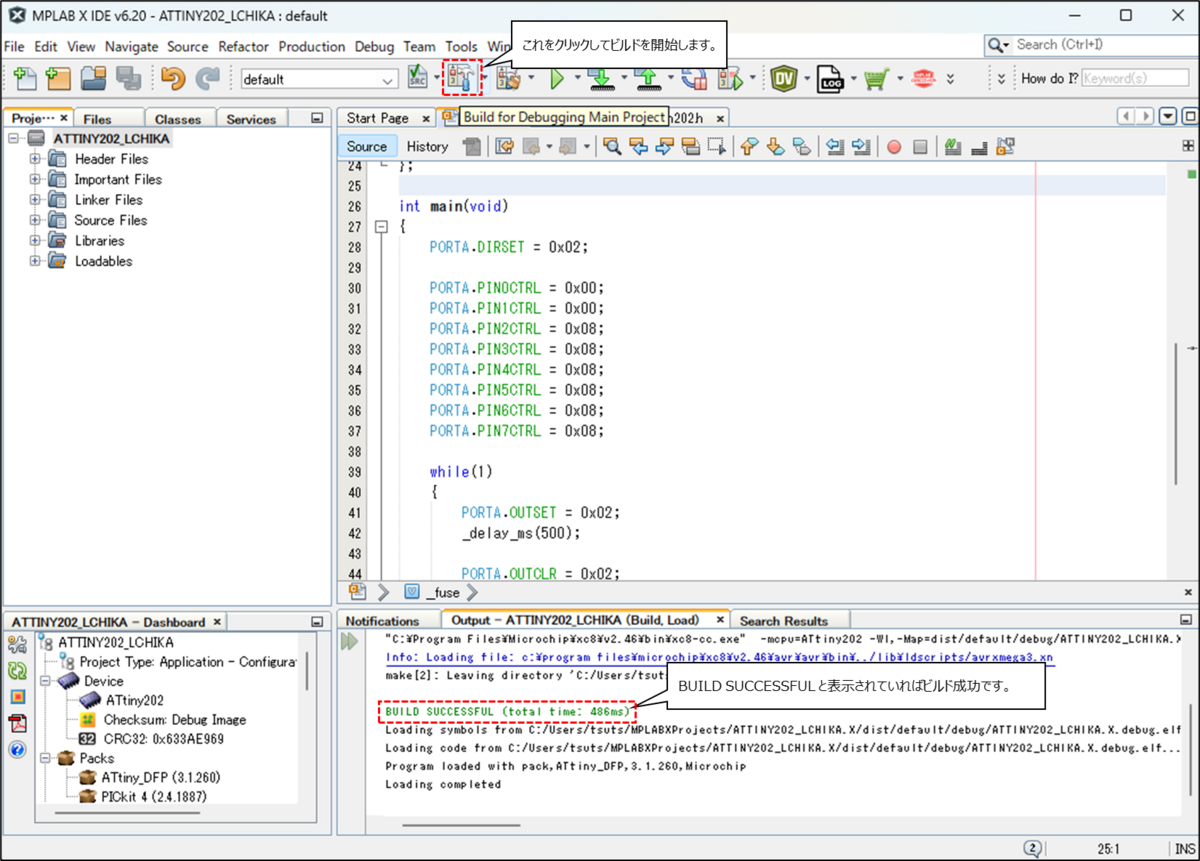The width and height of the screenshot is (1200, 861).
Task: Click the Build for Debugging Main Project icon
Action: point(461,78)
